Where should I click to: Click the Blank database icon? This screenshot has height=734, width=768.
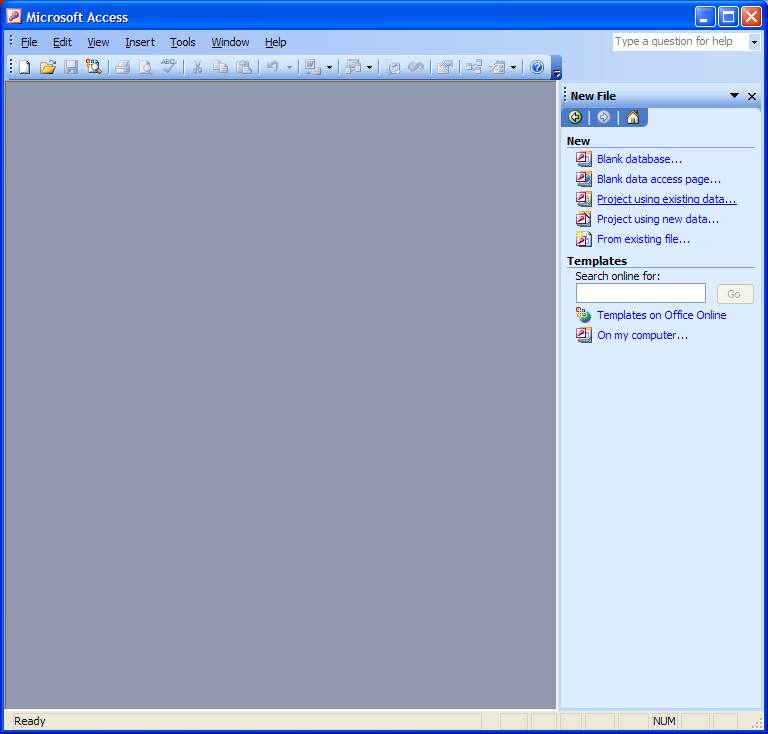pyautogui.click(x=584, y=159)
